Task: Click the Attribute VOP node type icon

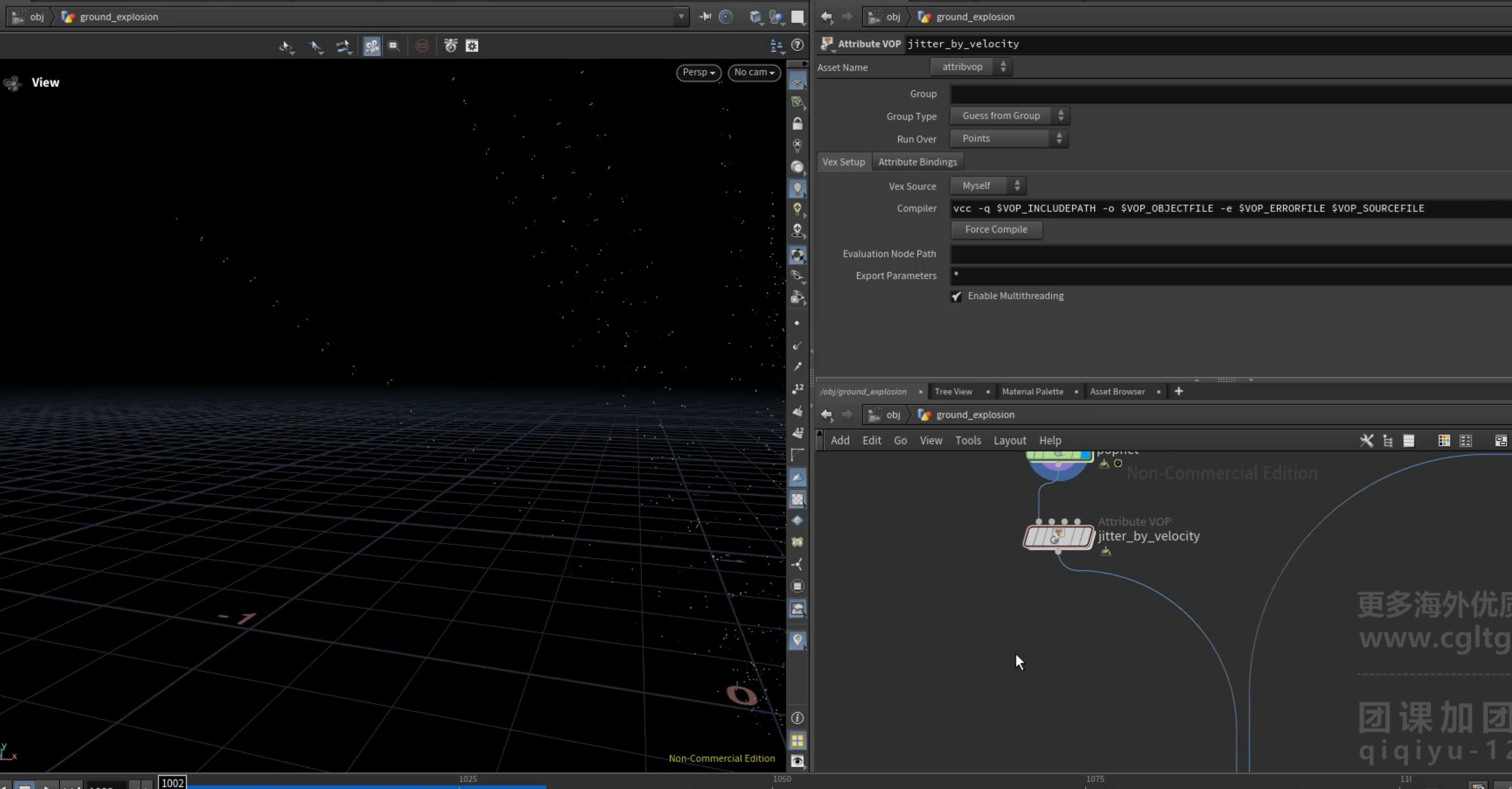Action: (x=827, y=43)
